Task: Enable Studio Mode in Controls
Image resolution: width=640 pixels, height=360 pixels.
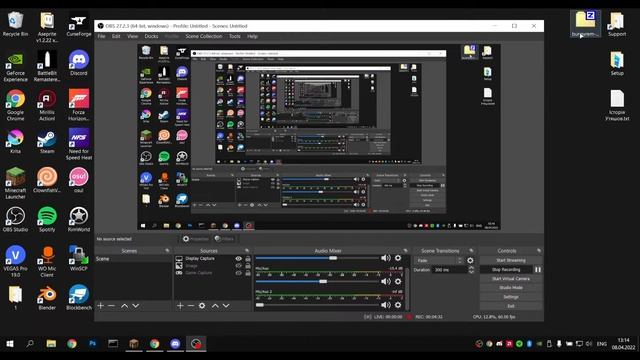Action: click(x=511, y=287)
